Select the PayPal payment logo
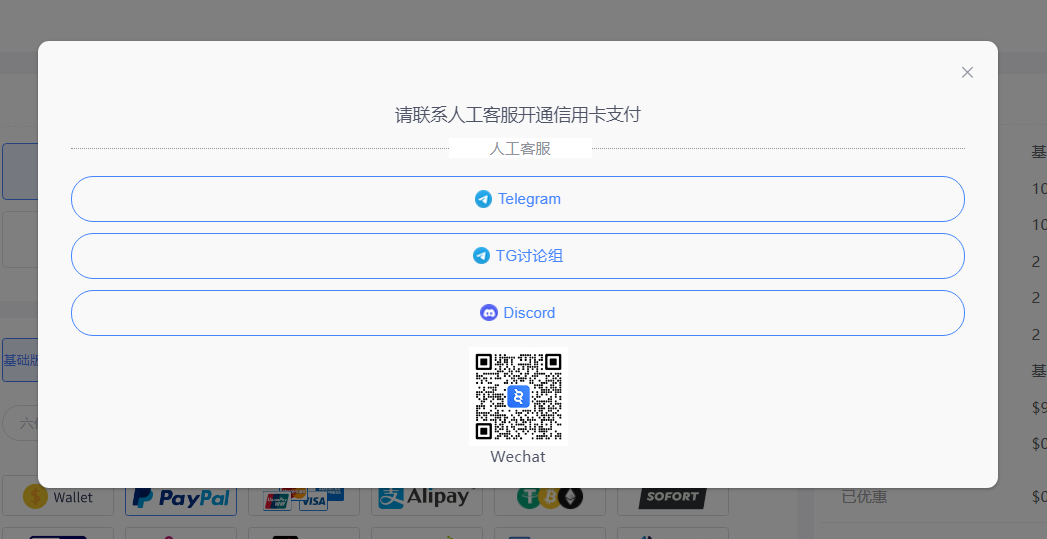Viewport: 1047px width, 539px height. coord(181,497)
